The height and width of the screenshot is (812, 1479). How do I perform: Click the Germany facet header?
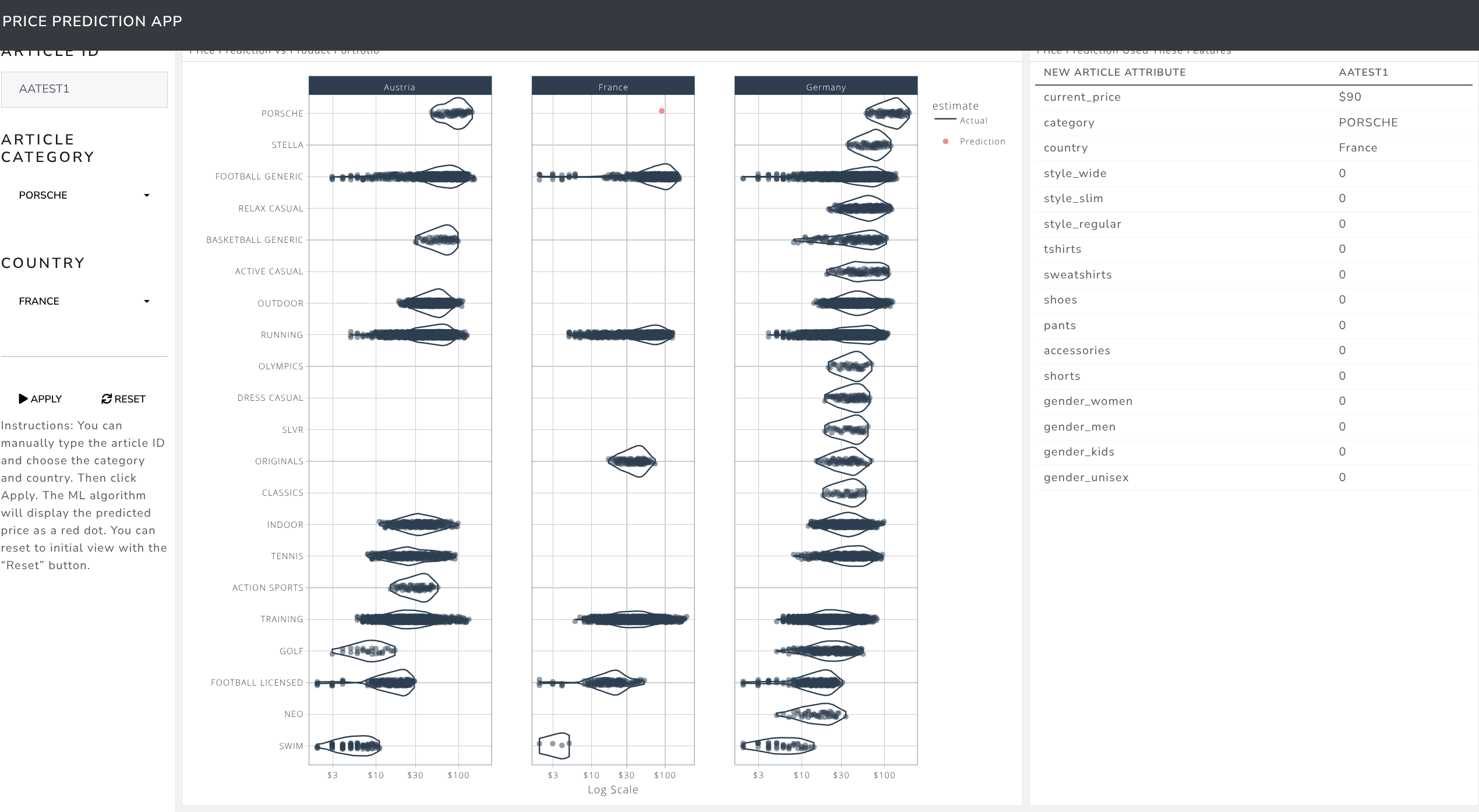click(x=825, y=87)
